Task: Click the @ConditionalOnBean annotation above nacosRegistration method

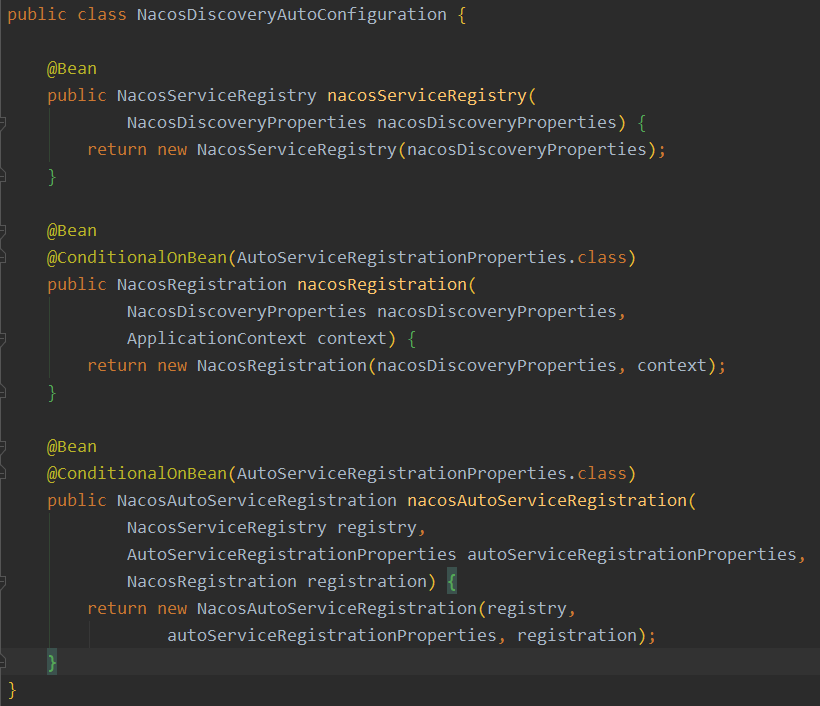Action: click(137, 257)
